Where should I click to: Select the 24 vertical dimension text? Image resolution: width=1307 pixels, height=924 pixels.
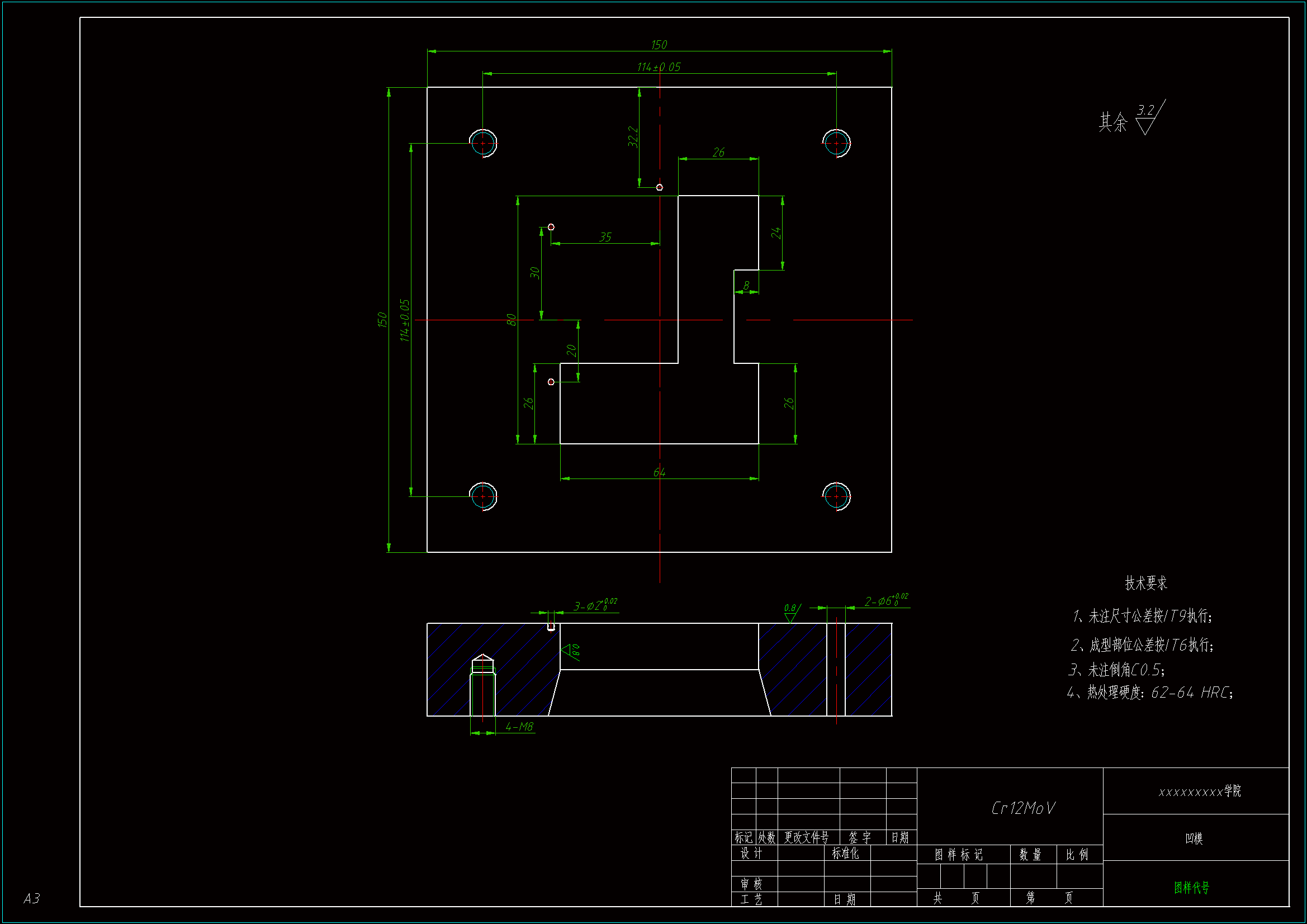[x=776, y=233]
